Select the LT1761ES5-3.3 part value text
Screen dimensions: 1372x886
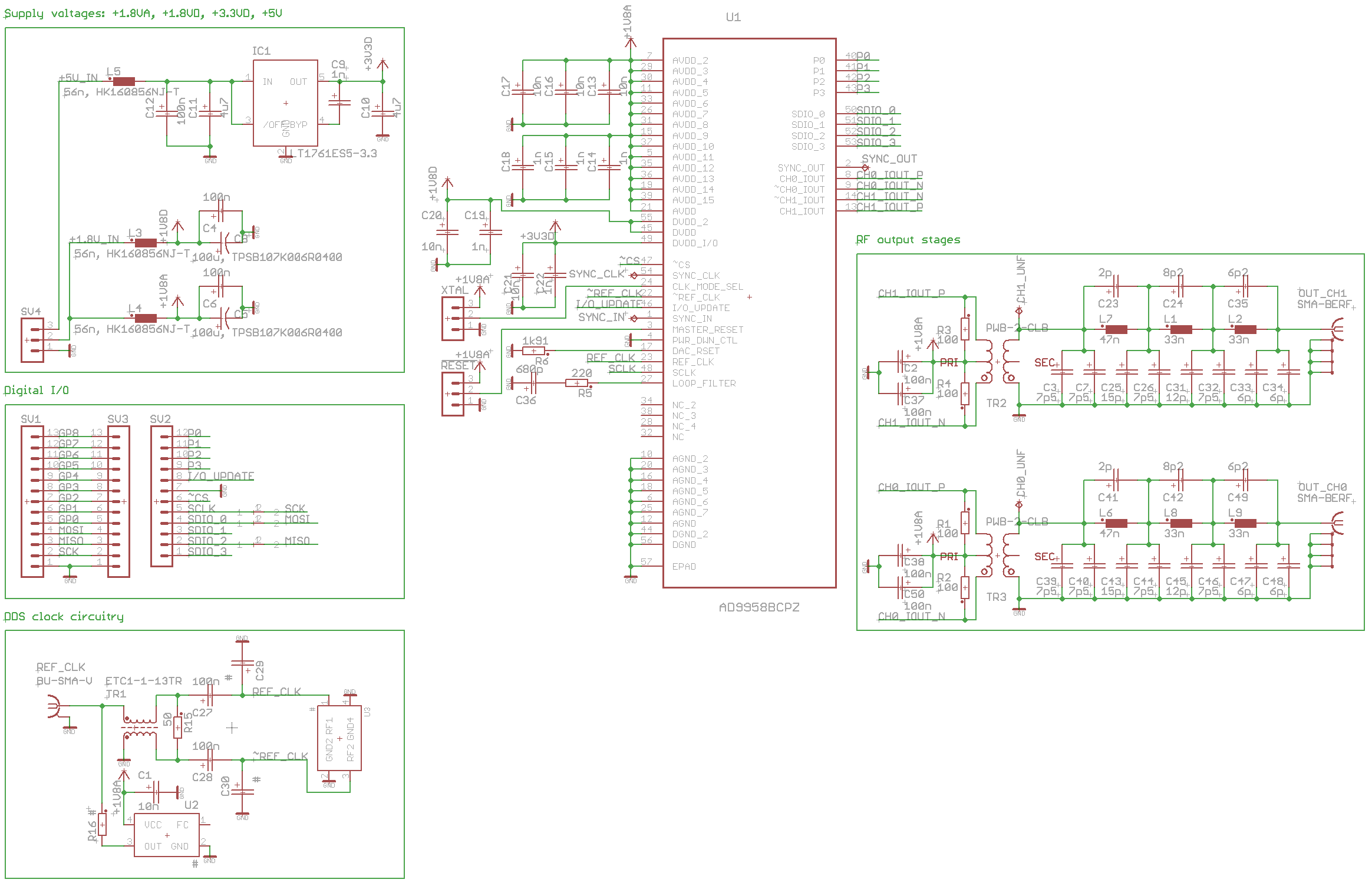[334, 153]
